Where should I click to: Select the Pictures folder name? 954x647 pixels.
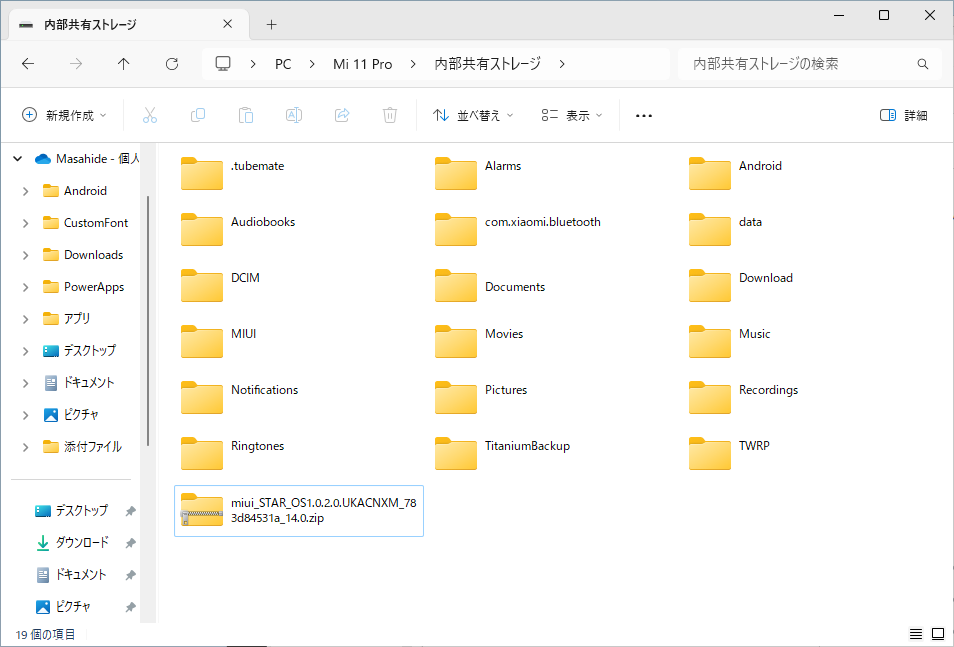coord(506,390)
